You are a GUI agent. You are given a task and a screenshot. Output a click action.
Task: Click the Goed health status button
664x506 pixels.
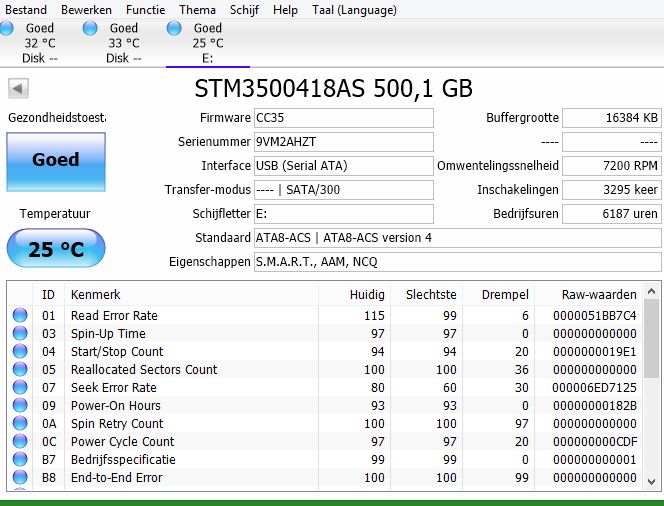(x=56, y=162)
